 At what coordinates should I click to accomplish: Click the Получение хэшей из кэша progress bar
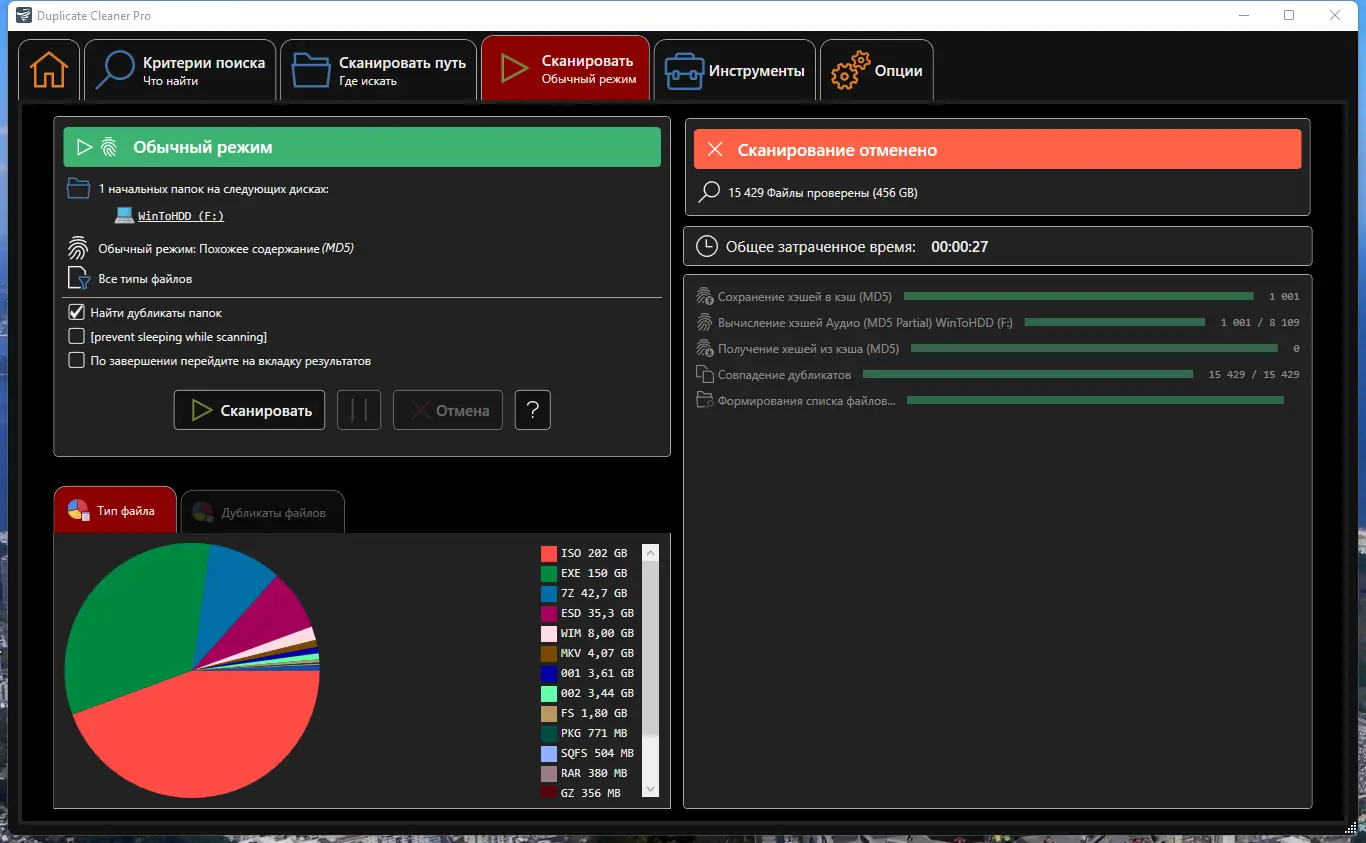[x=1094, y=348]
